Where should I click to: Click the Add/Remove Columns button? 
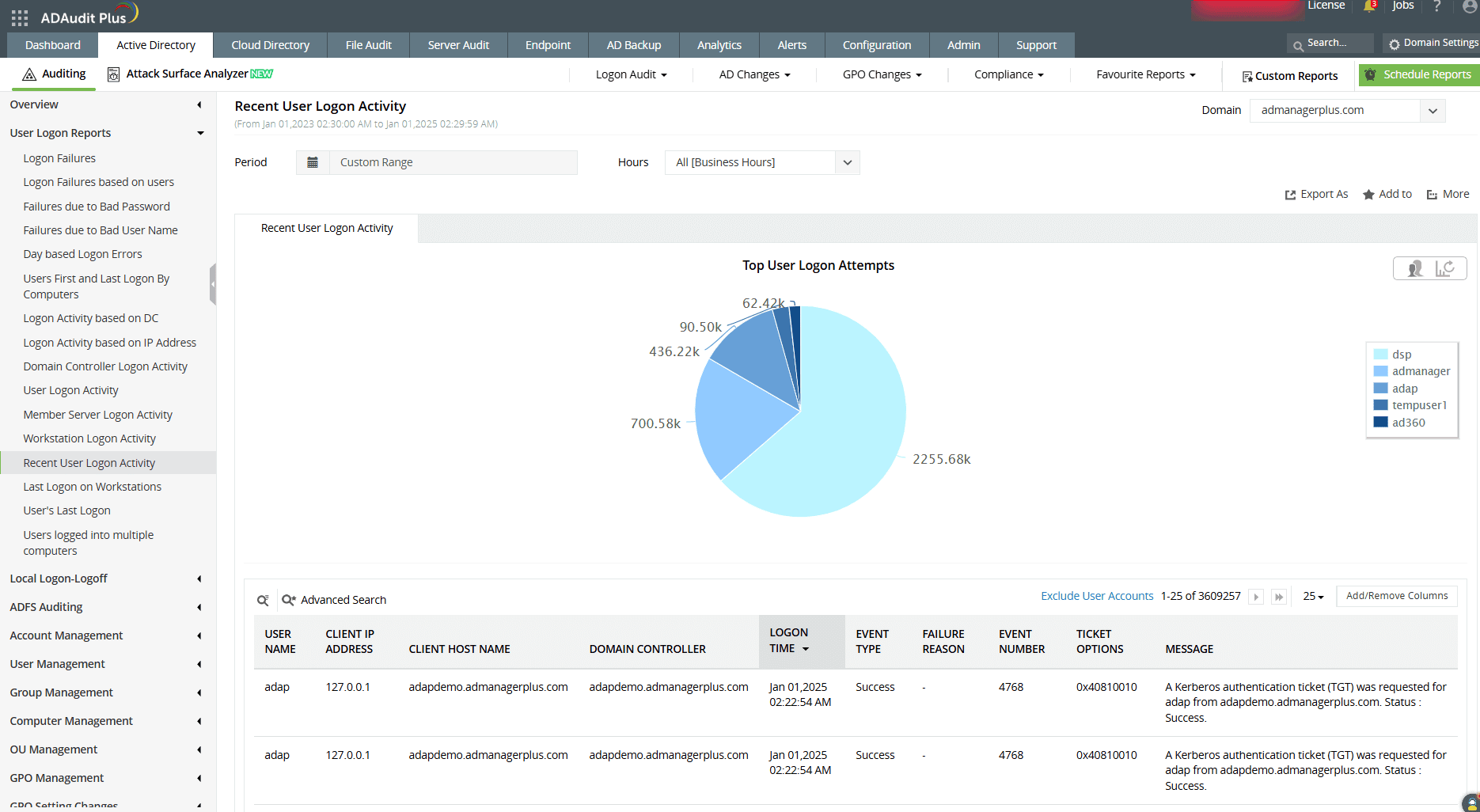[1396, 596]
